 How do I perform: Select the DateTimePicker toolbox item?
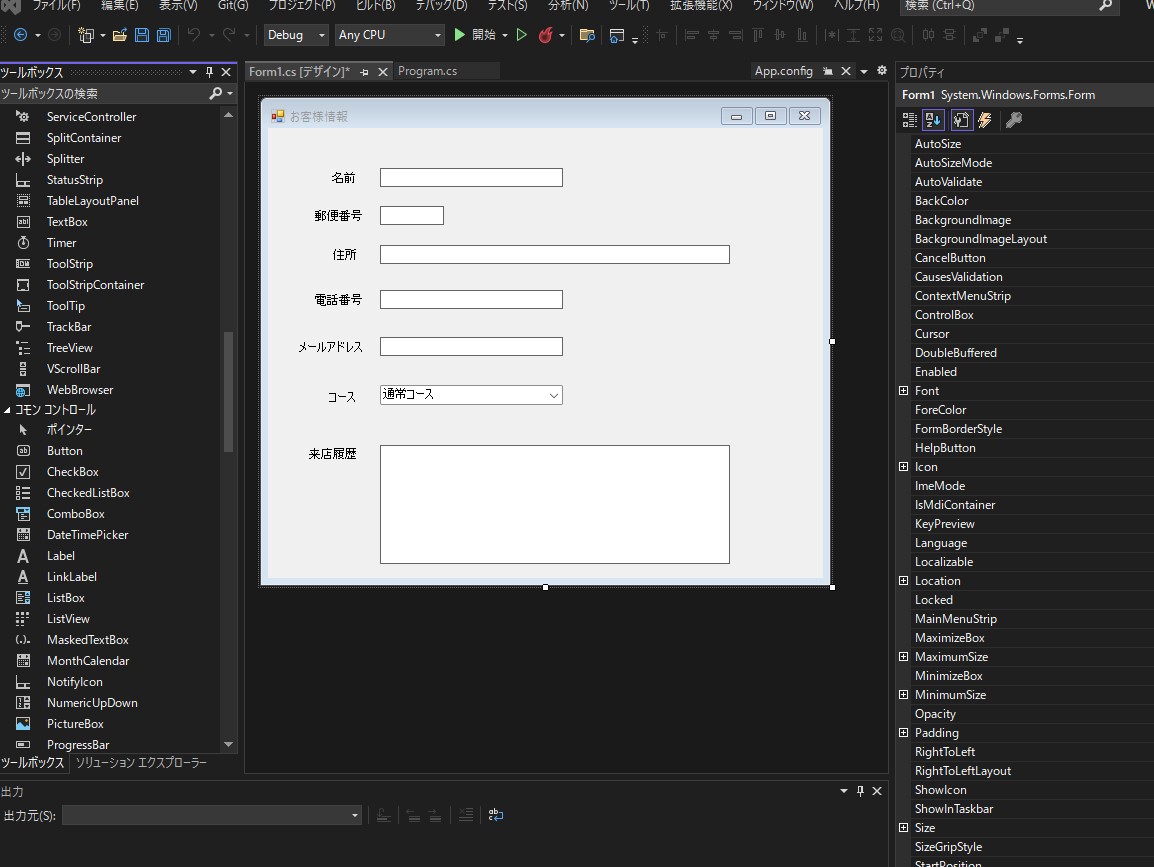point(87,535)
